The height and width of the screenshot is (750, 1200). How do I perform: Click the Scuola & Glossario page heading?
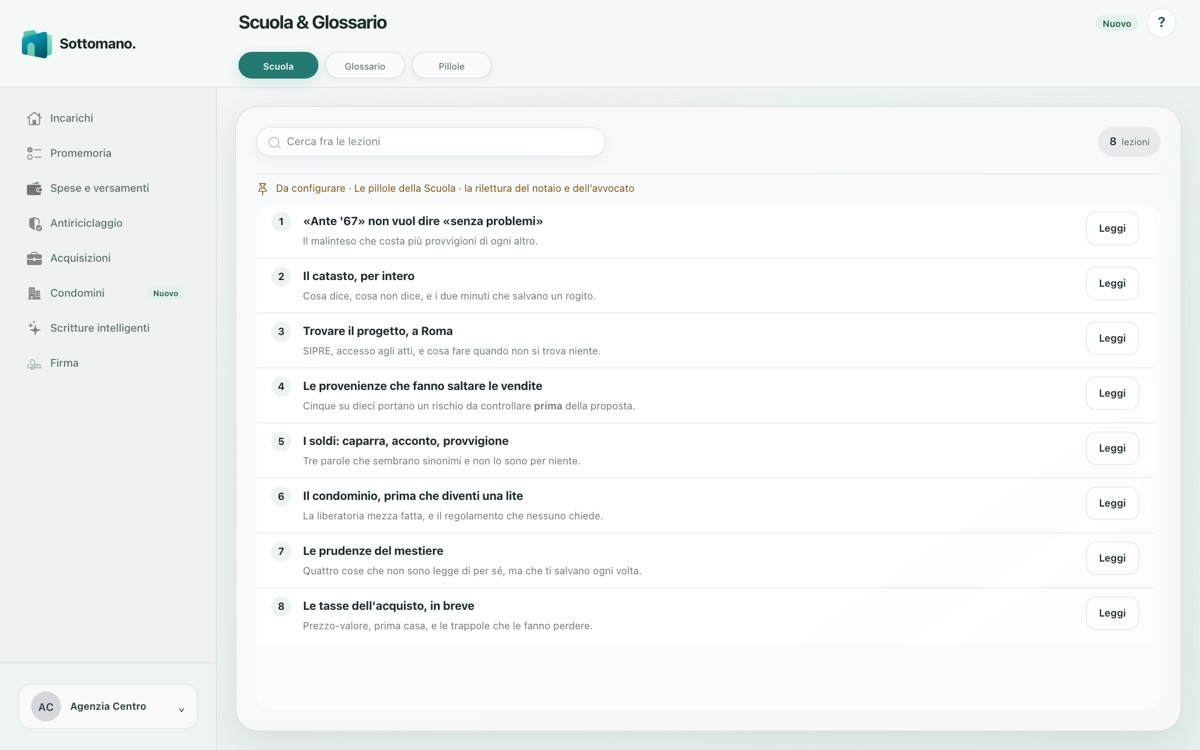pyautogui.click(x=312, y=22)
